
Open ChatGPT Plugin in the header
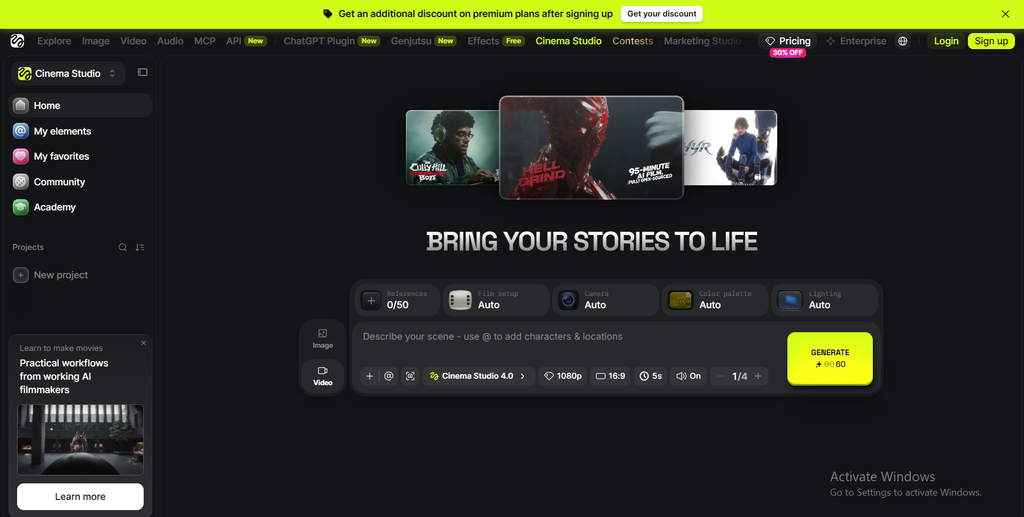point(331,41)
